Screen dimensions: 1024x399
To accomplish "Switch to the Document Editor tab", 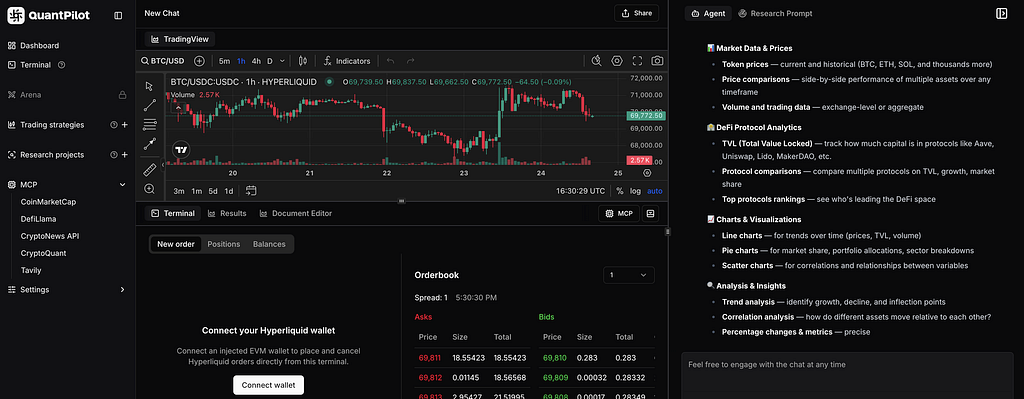I will click(295, 213).
